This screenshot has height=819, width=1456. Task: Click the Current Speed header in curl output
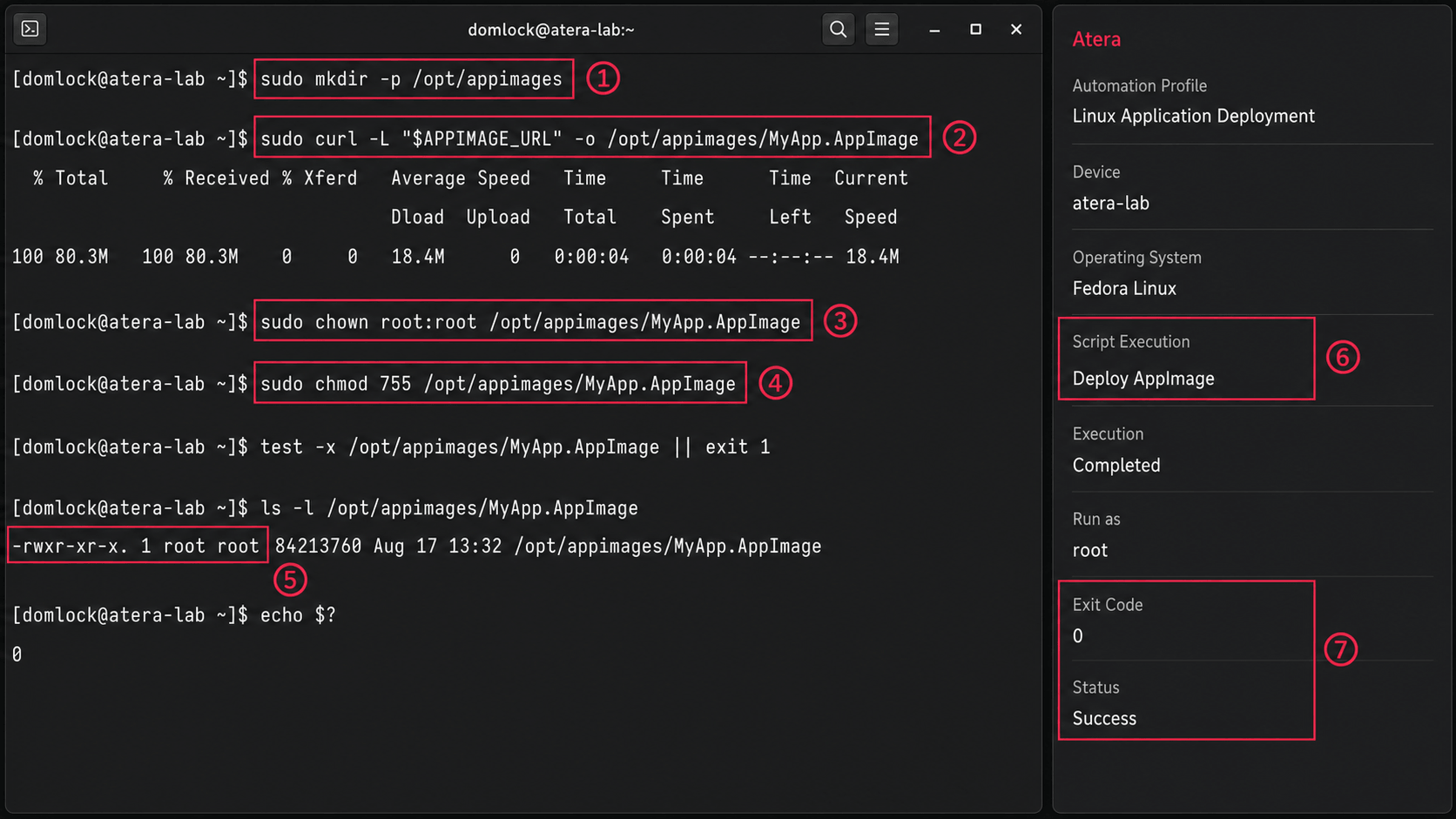pyautogui.click(x=871, y=198)
